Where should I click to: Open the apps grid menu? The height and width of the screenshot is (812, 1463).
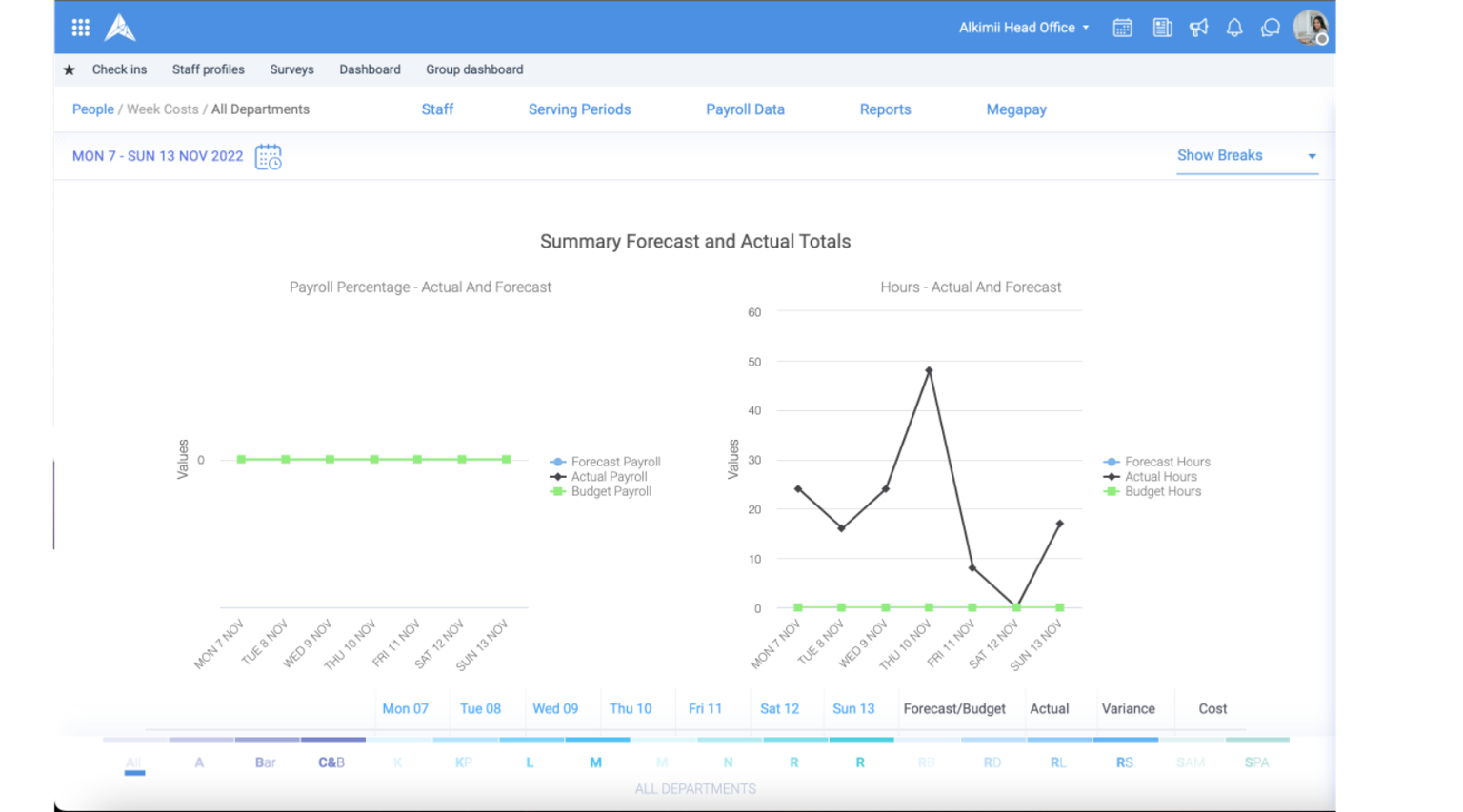click(81, 28)
